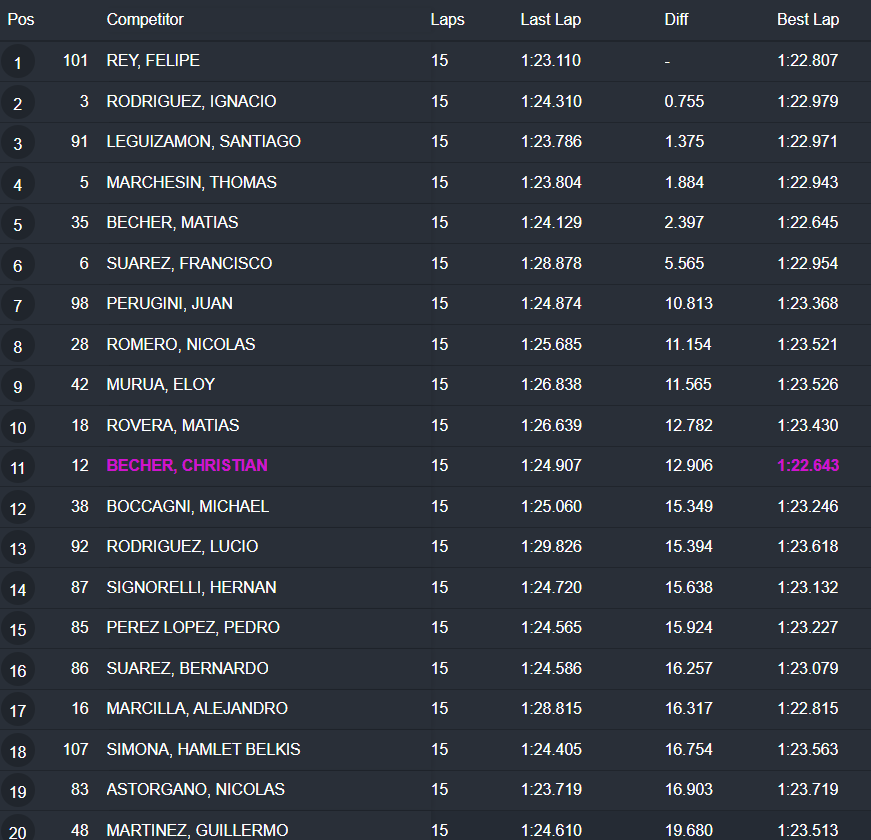This screenshot has height=840, width=871.
Task: Select highlighted competitor BECHER, CHRISTIAN
Action: point(187,465)
